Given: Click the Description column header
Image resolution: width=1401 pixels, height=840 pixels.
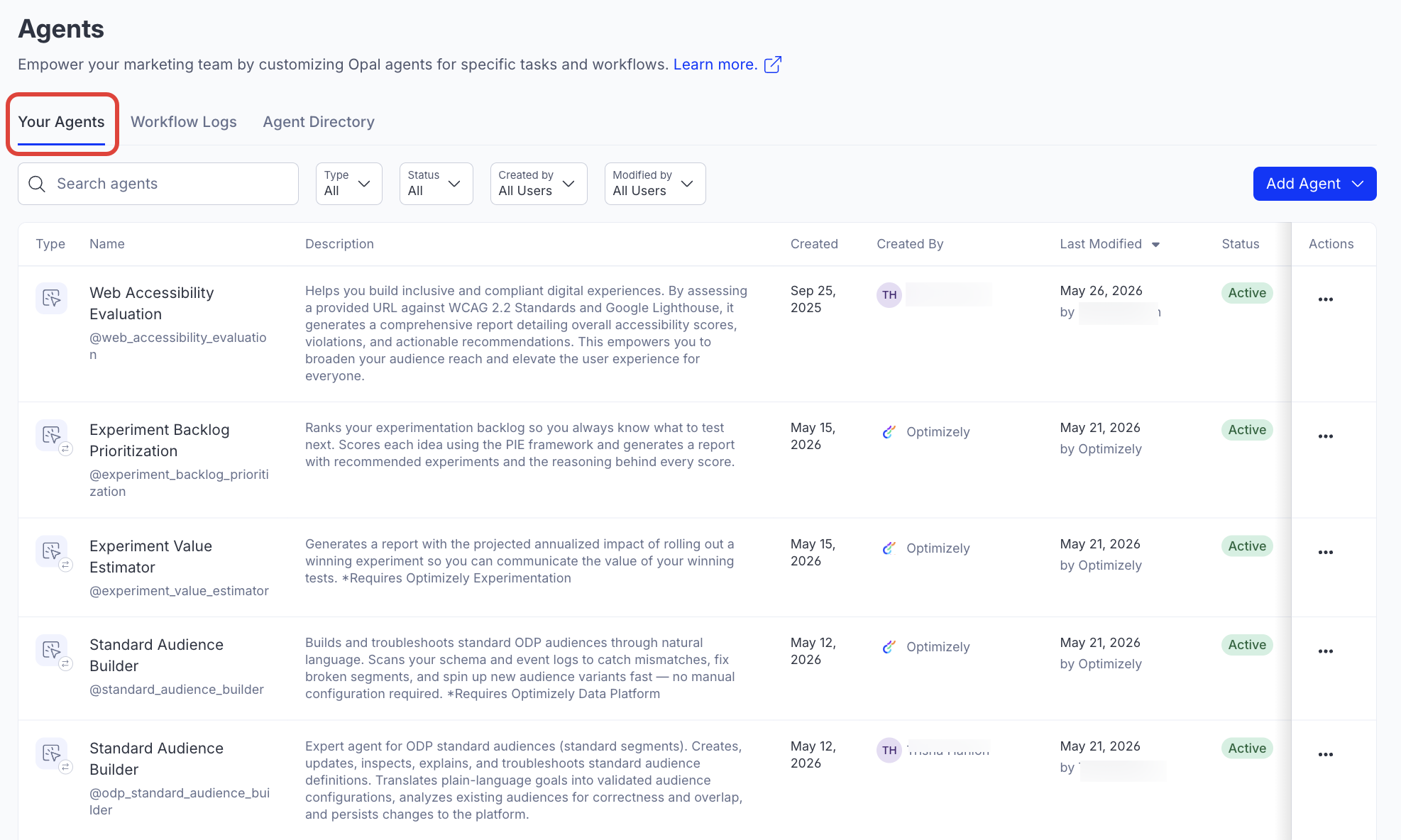Looking at the screenshot, I should (339, 244).
